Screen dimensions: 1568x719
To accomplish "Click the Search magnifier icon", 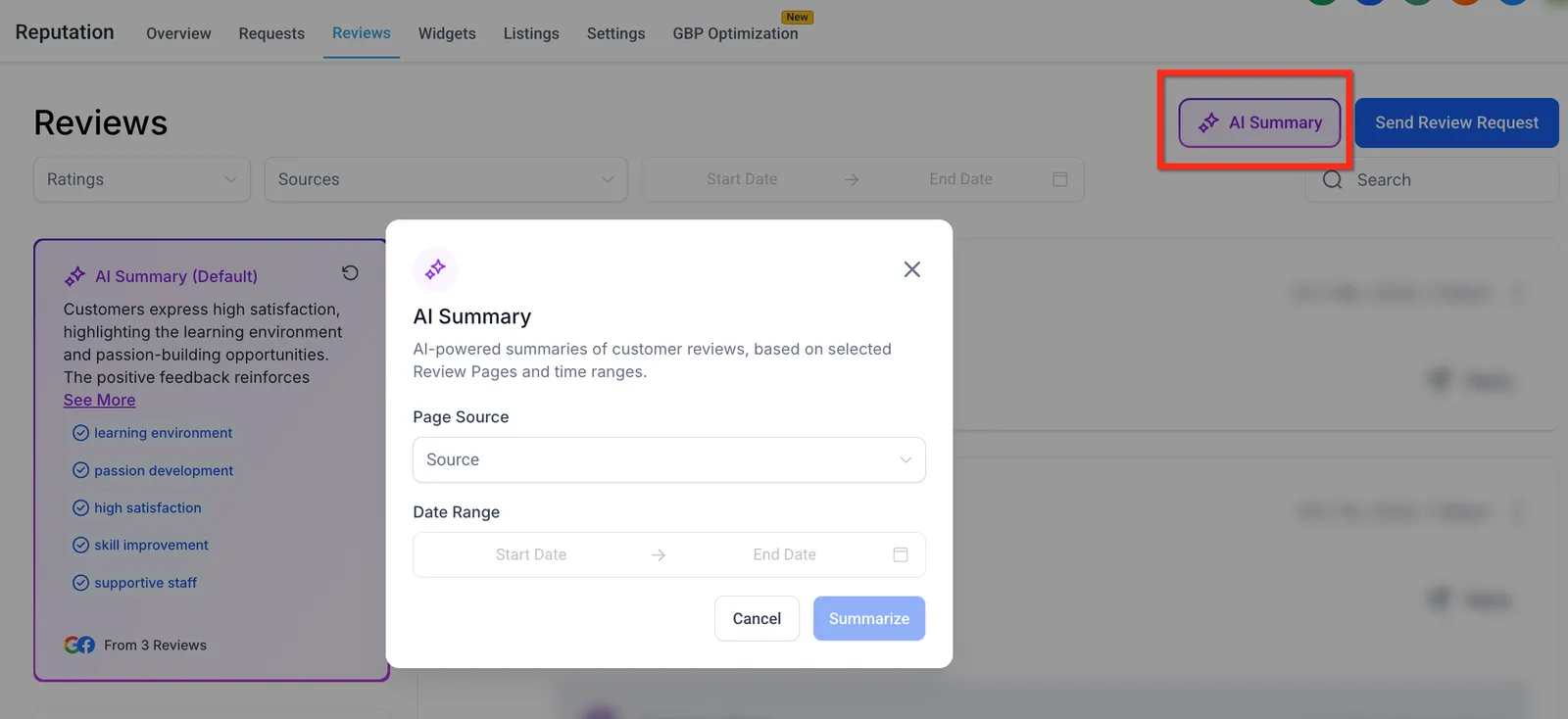I will click(1332, 180).
